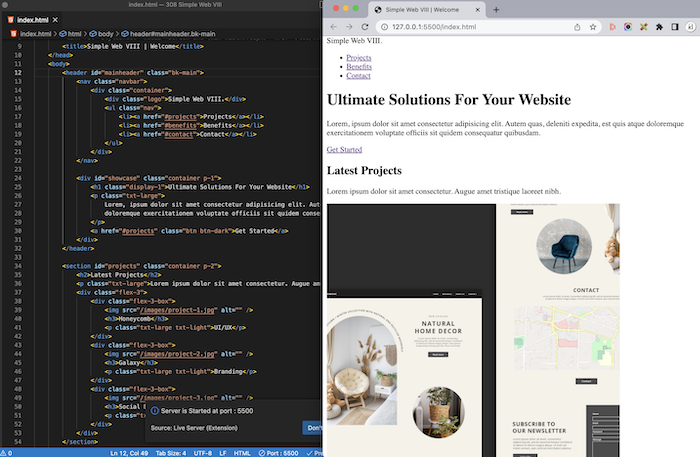Viewport: 700px width, 457px height.
Task: Close the Simple Web VIII browser tab
Action: point(477,10)
